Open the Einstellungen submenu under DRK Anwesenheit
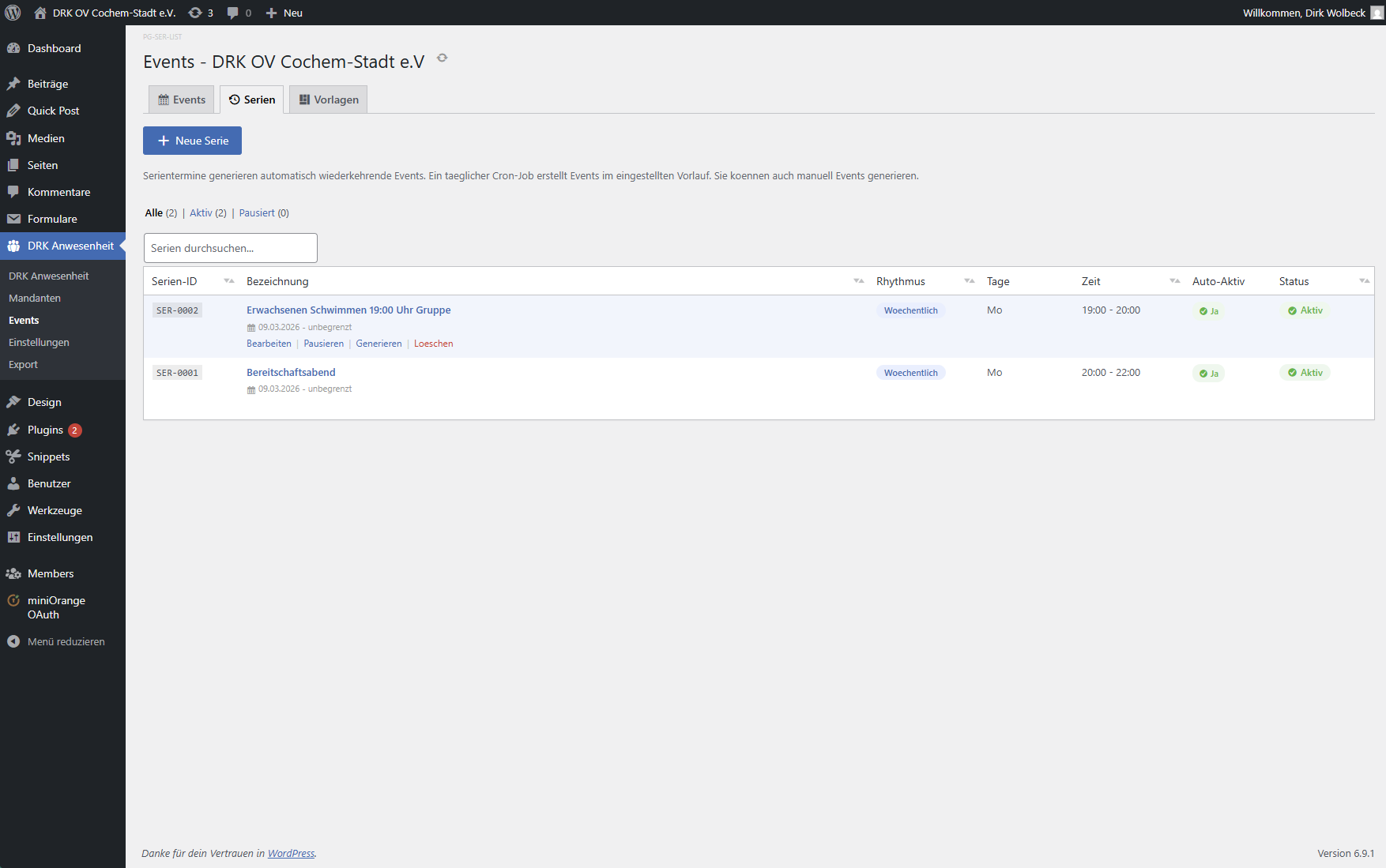The height and width of the screenshot is (868, 1386). pyautogui.click(x=39, y=342)
